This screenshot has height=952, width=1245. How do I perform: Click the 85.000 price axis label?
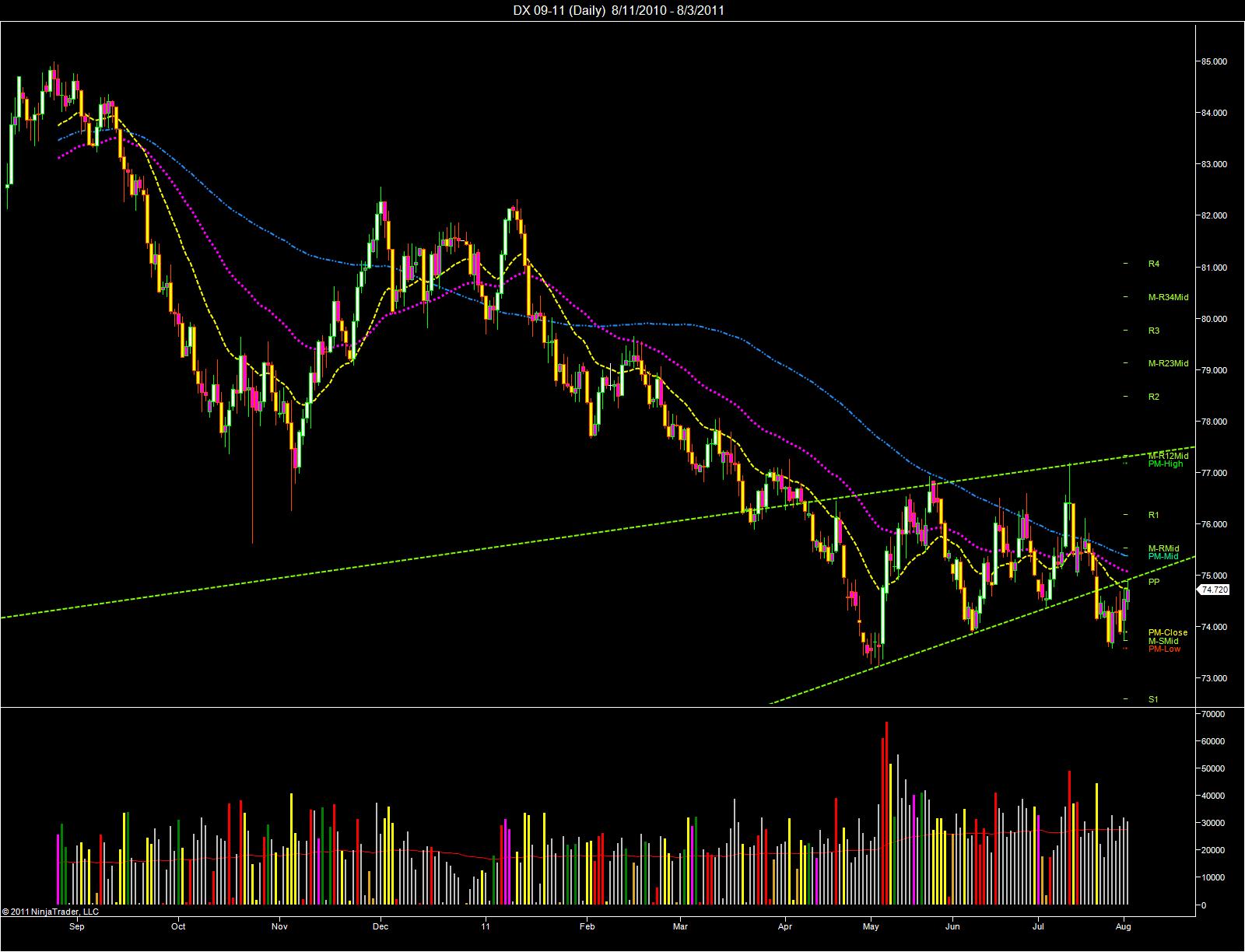click(x=1215, y=61)
